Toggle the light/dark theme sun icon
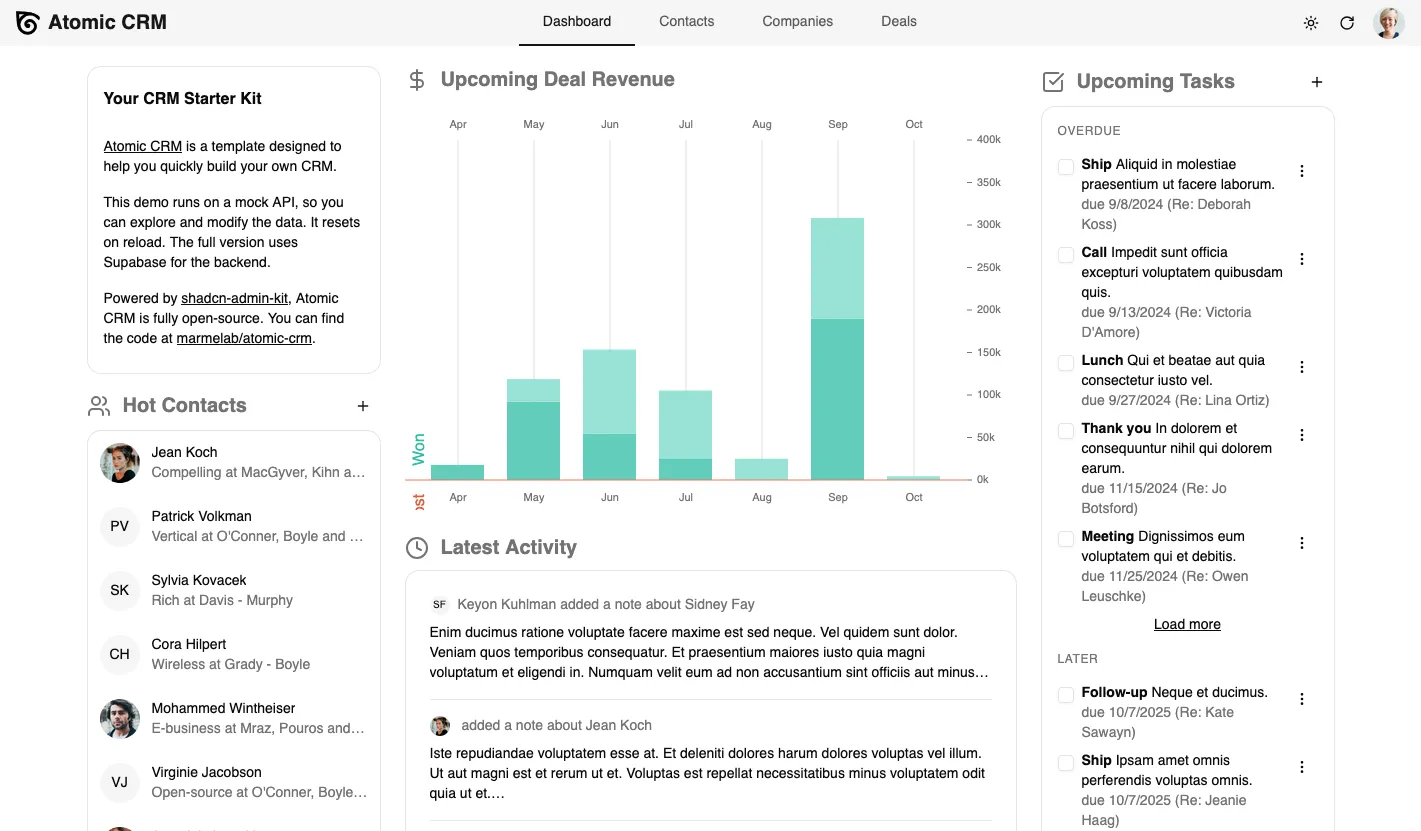This screenshot has width=1421, height=831. pyautogui.click(x=1311, y=22)
